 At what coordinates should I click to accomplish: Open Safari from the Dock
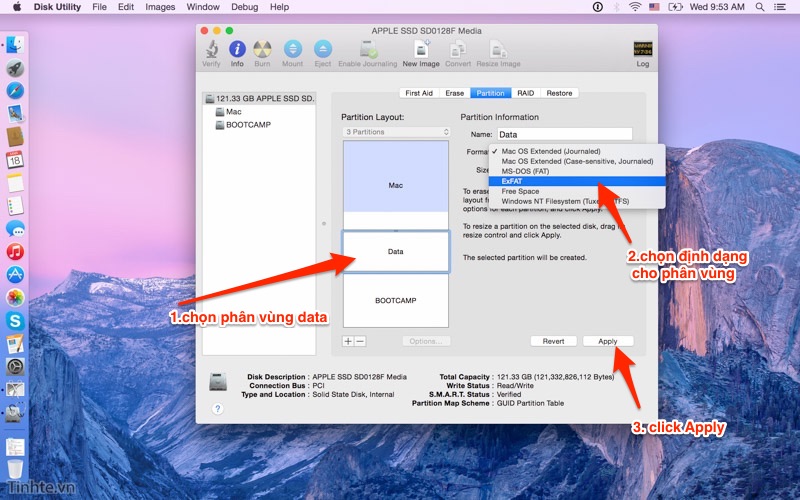pyautogui.click(x=15, y=90)
